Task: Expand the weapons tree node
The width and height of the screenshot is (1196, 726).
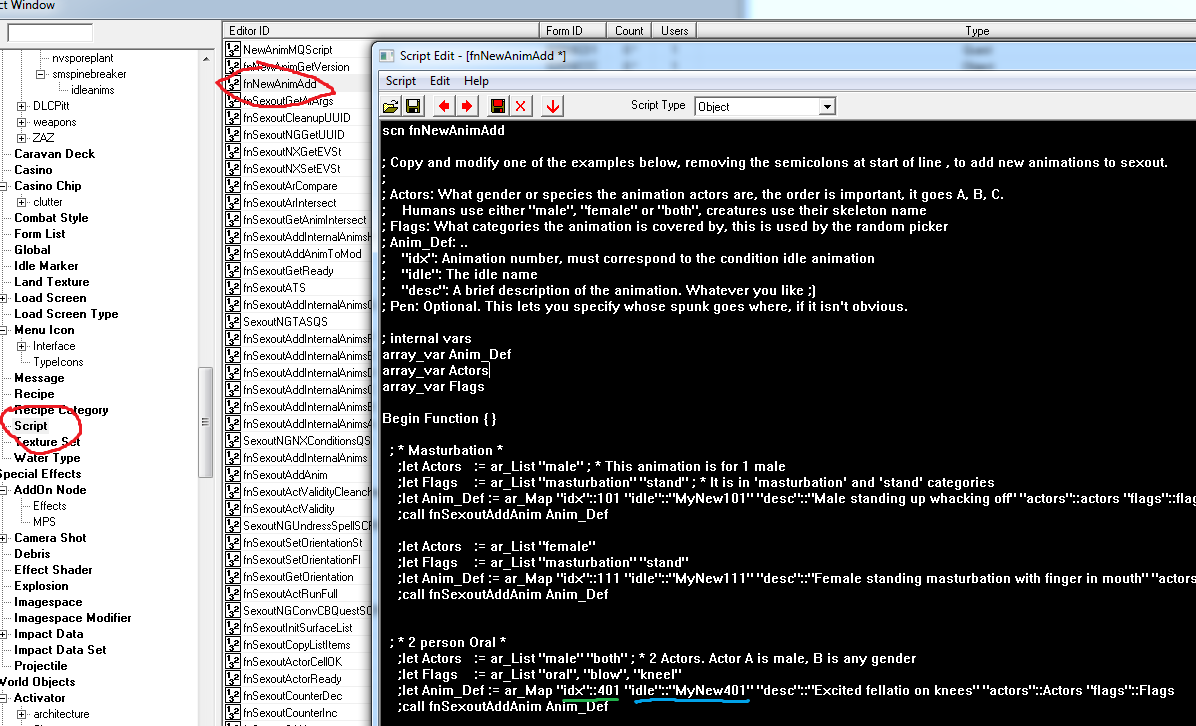Action: (22, 122)
